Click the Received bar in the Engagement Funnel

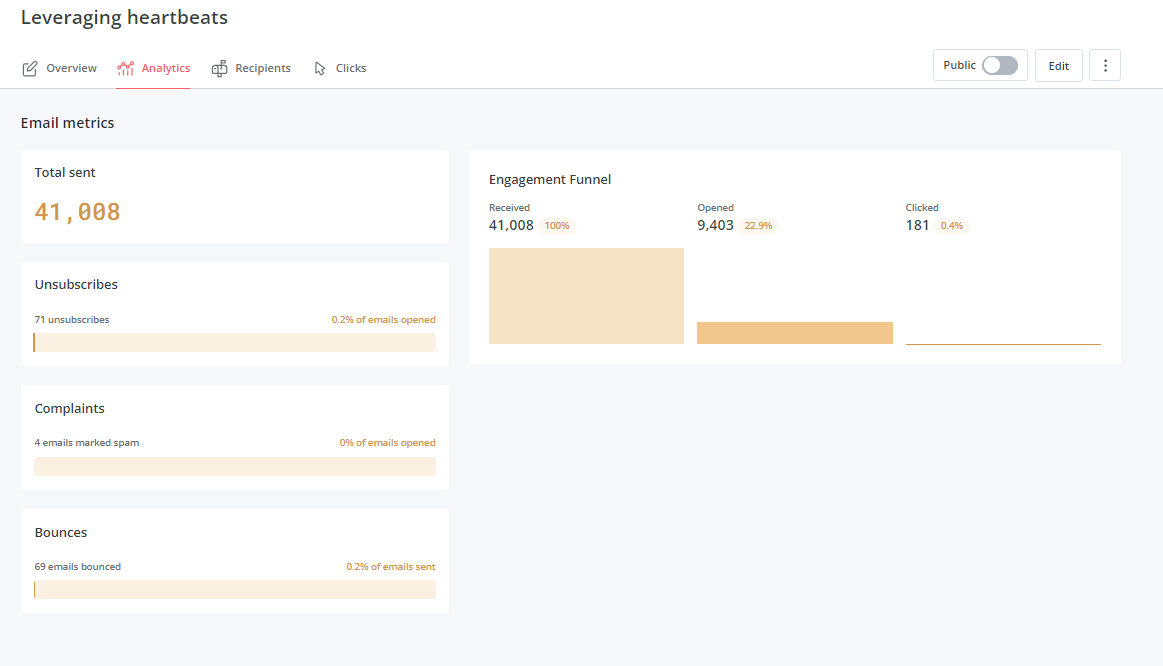(586, 295)
